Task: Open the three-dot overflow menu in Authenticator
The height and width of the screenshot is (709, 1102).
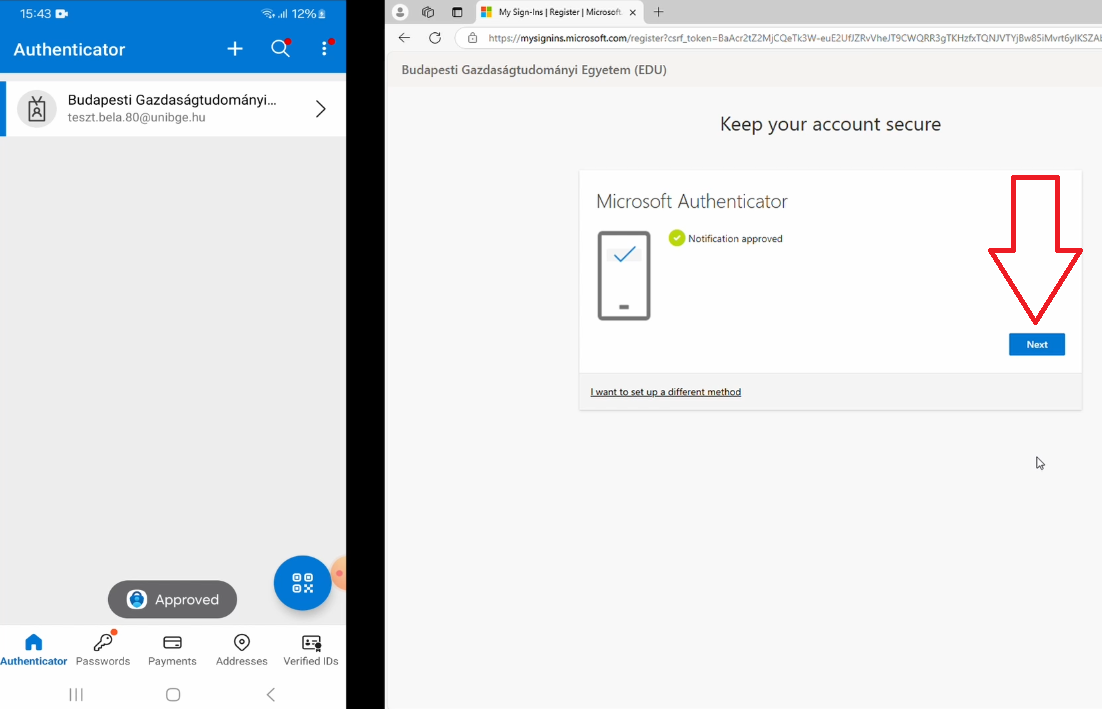Action: click(x=324, y=48)
